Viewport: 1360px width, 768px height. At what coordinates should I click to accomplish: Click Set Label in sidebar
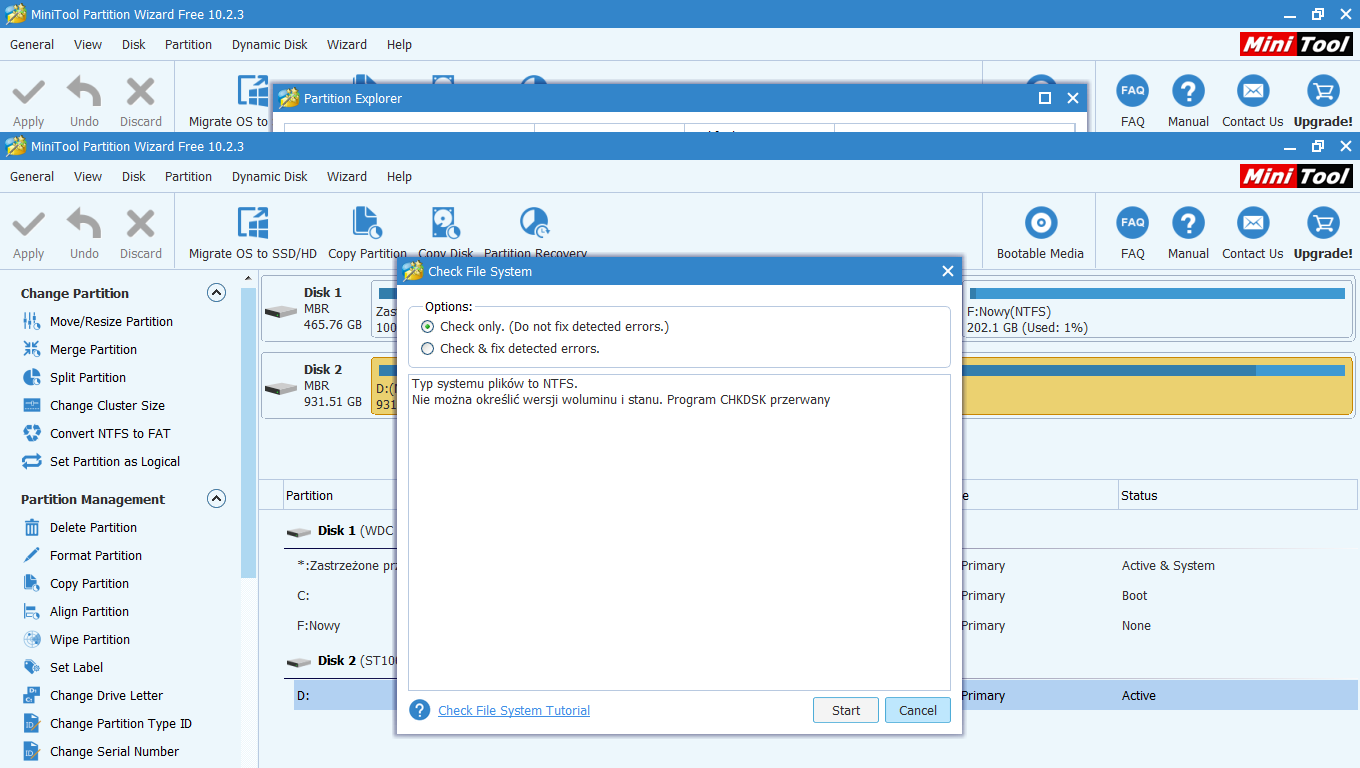tap(76, 667)
